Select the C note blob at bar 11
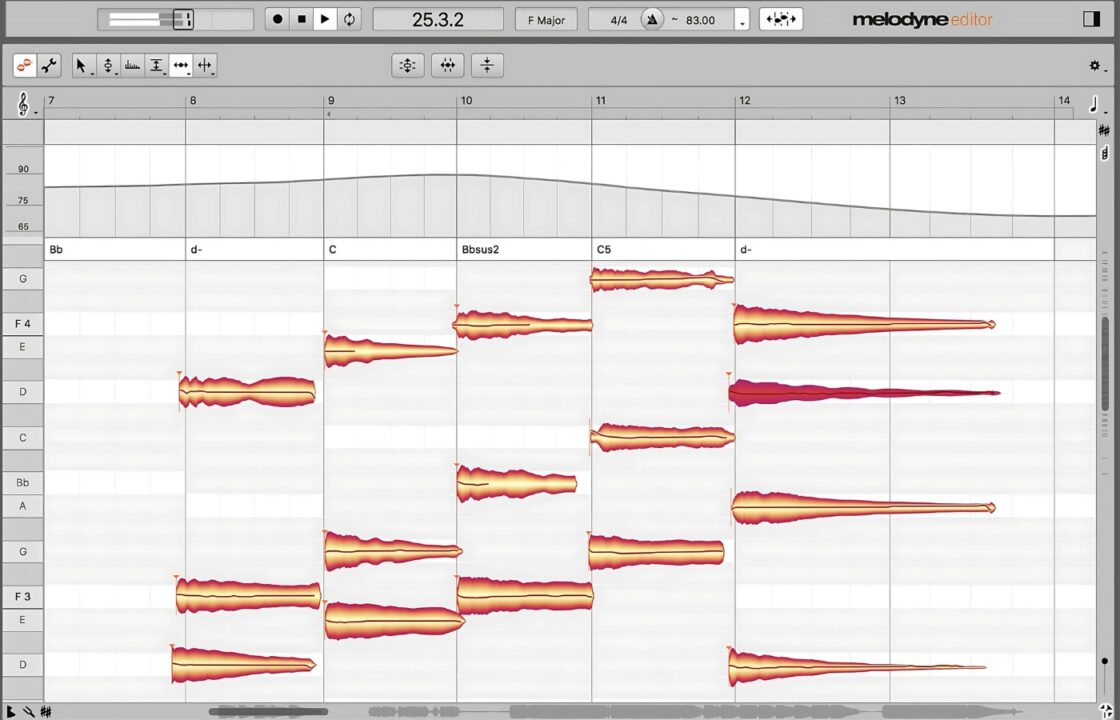 tap(662, 437)
